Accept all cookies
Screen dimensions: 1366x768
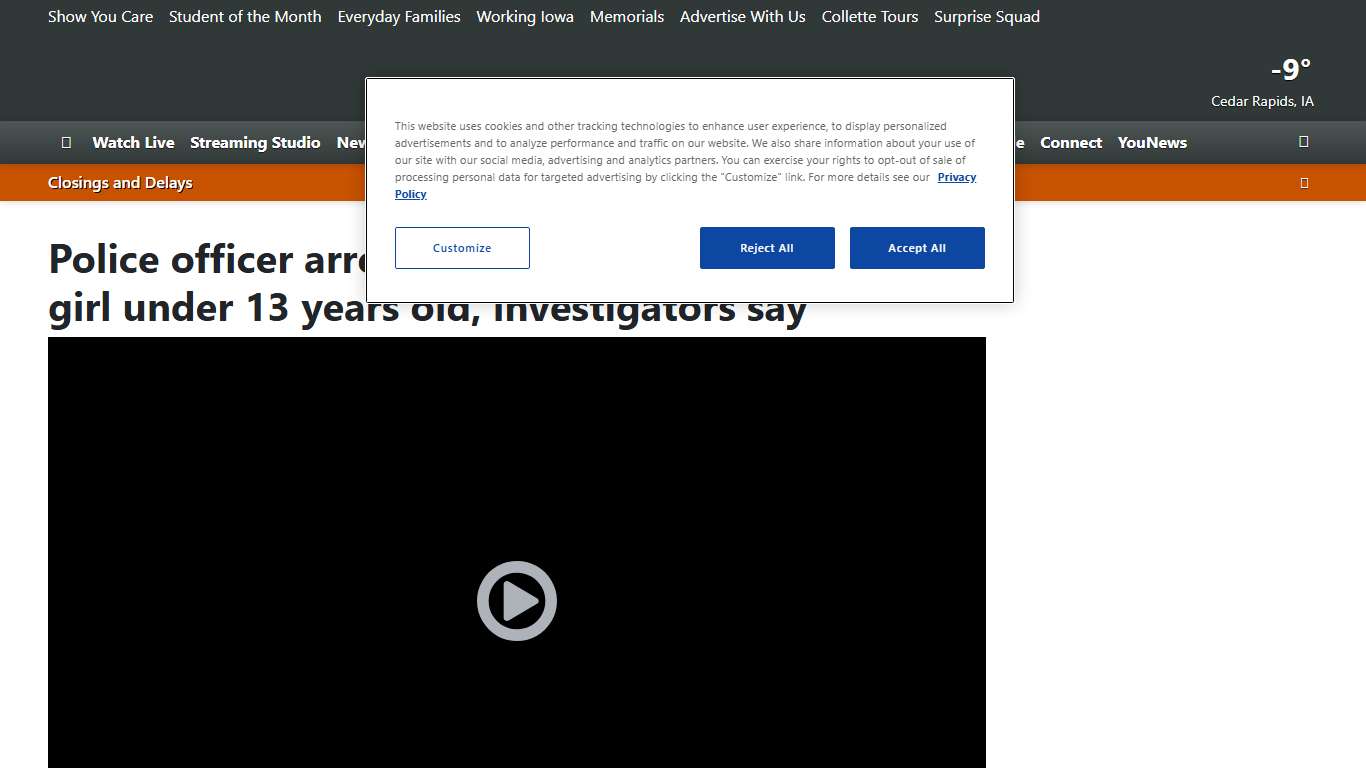pyautogui.click(x=916, y=248)
